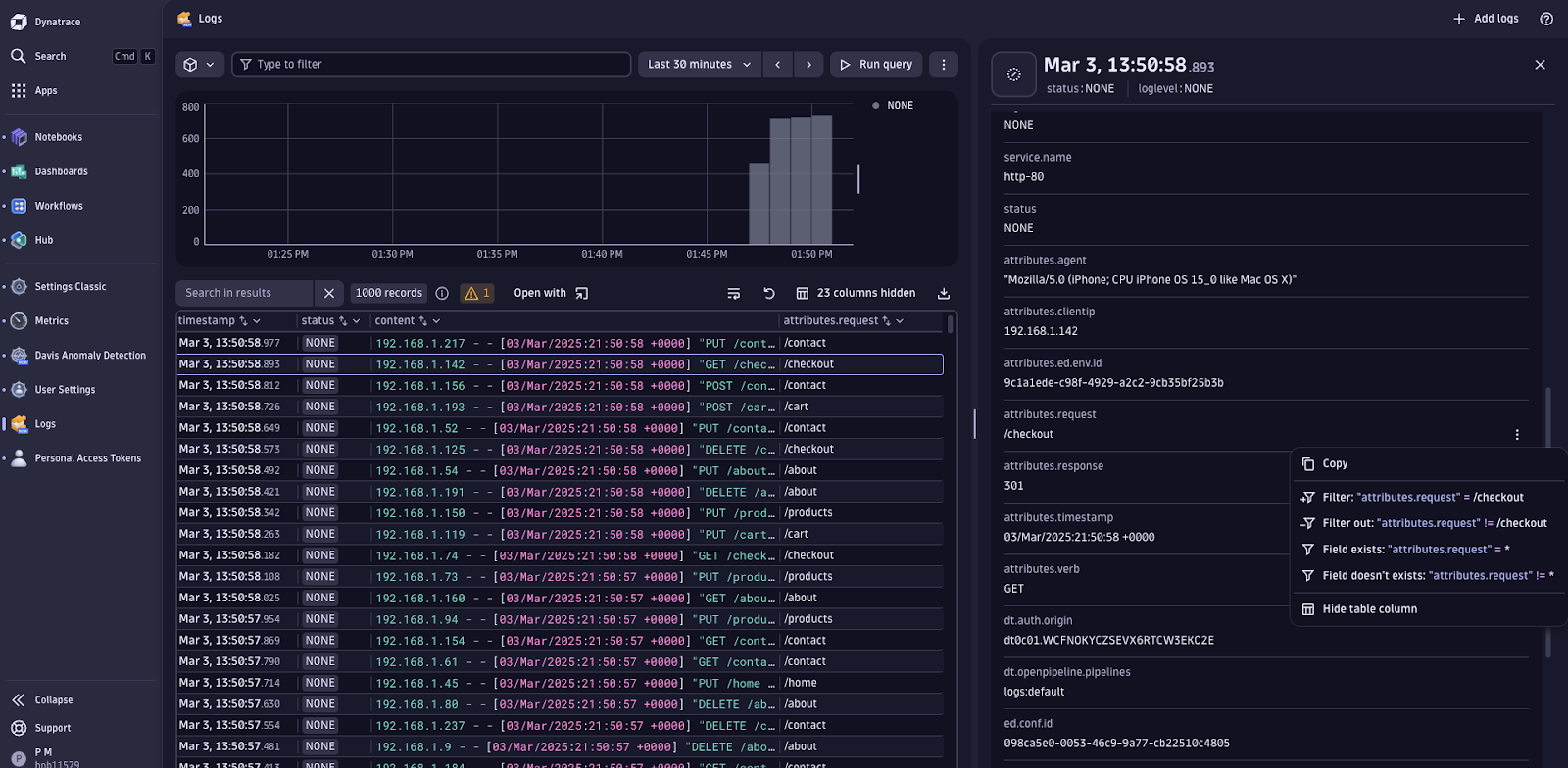Download the log results with the export icon

(x=943, y=293)
